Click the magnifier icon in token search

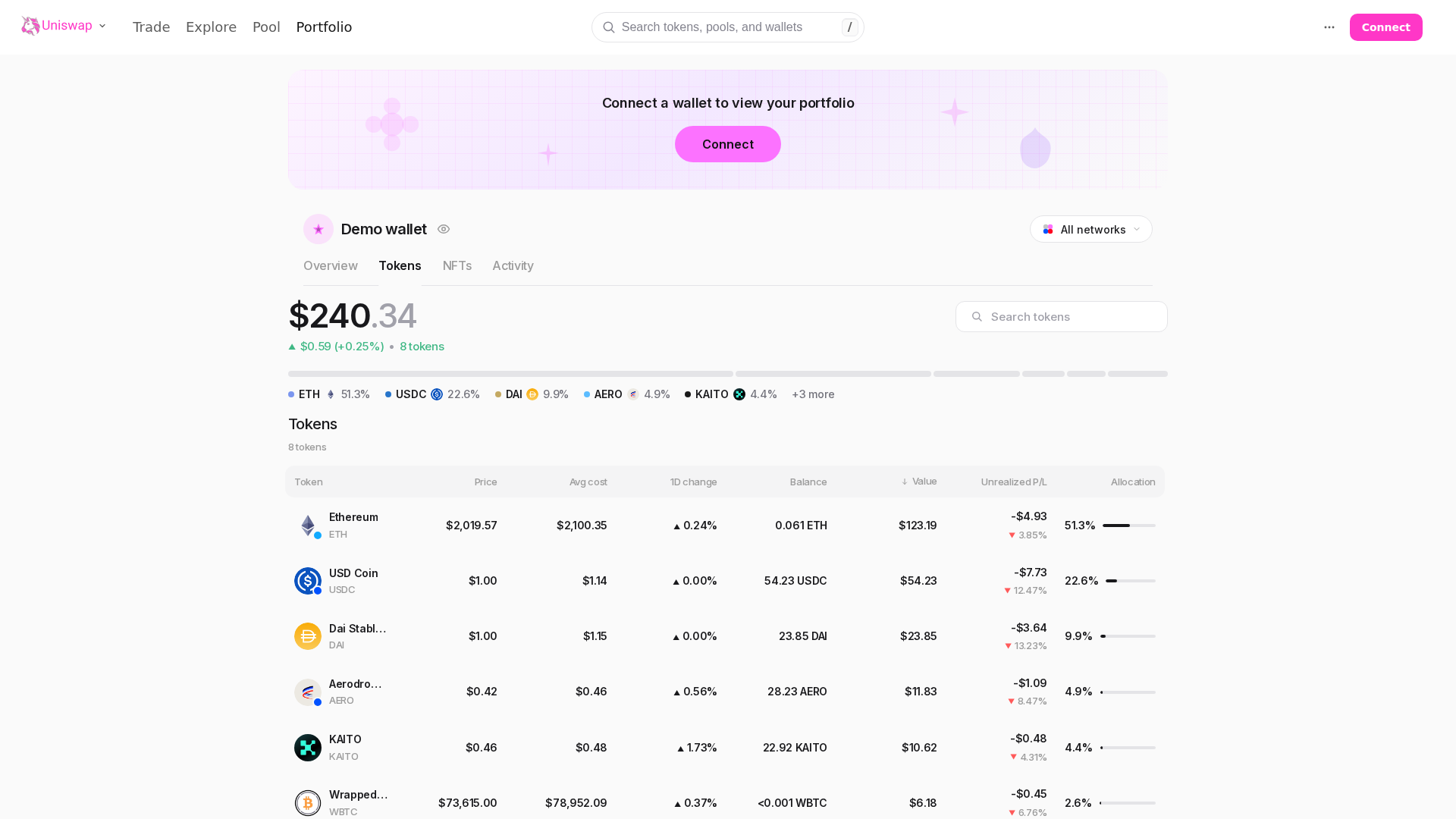(x=977, y=317)
